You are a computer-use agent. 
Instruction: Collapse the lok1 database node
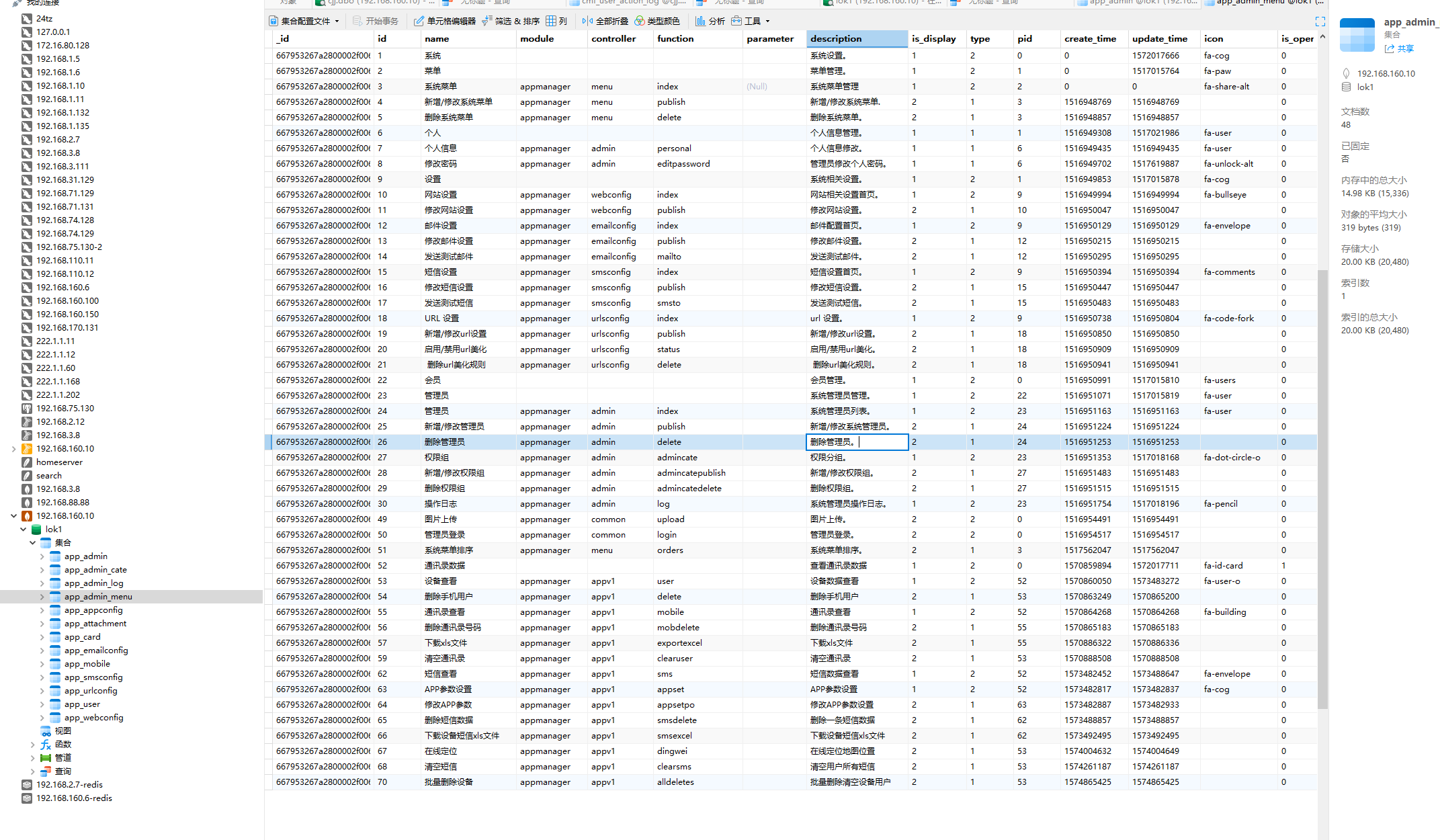tap(23, 530)
